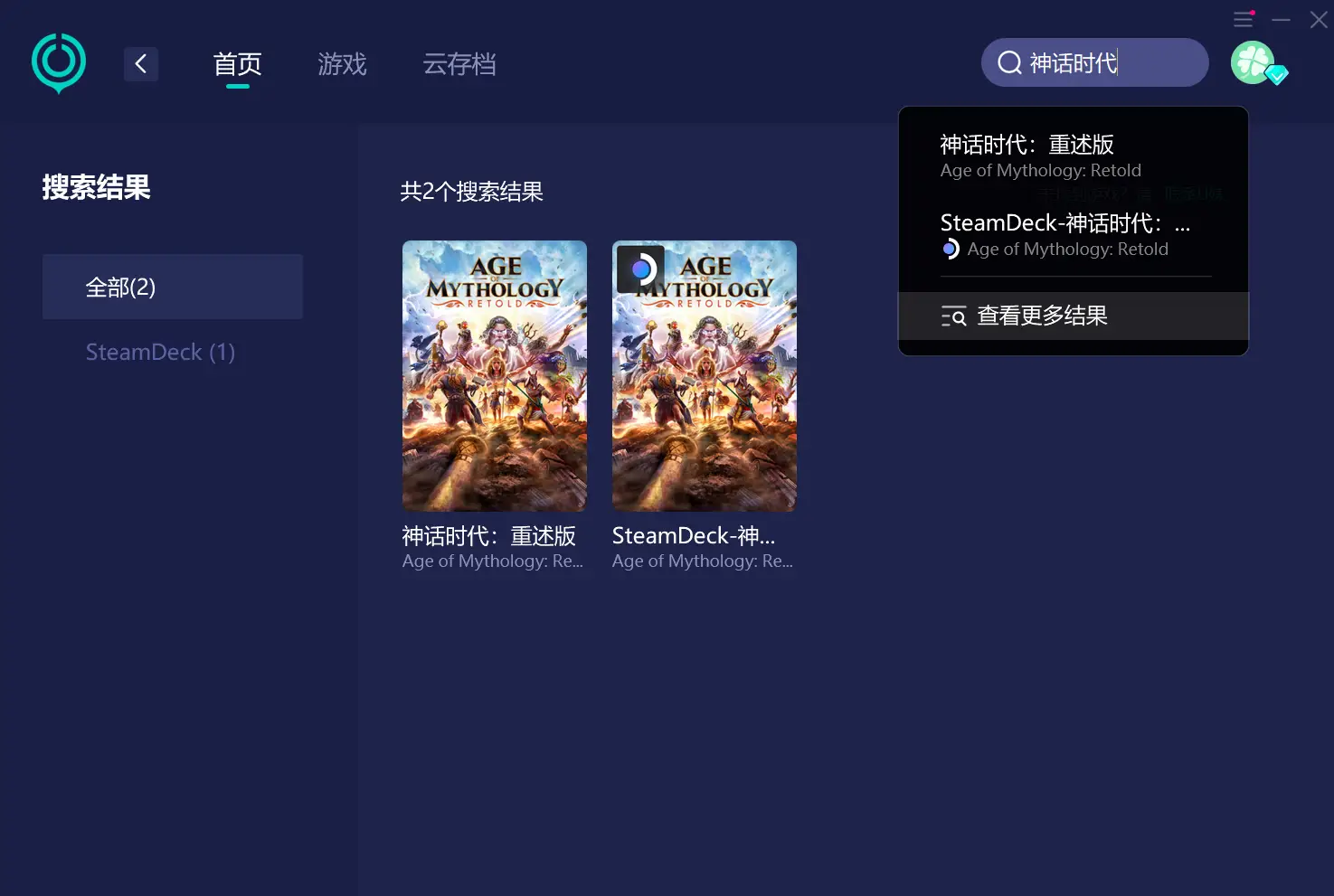Focus the search field containing 神话时代
Image resolution: width=1334 pixels, height=896 pixels.
1094,62
